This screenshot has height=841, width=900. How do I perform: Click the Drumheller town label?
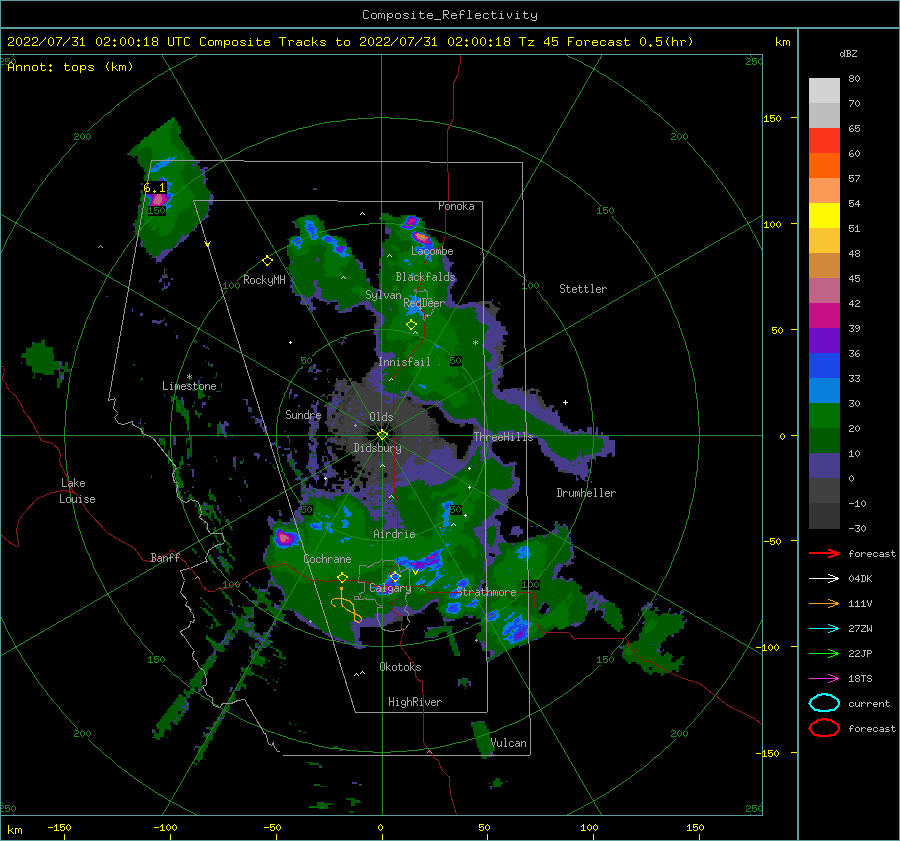586,493
